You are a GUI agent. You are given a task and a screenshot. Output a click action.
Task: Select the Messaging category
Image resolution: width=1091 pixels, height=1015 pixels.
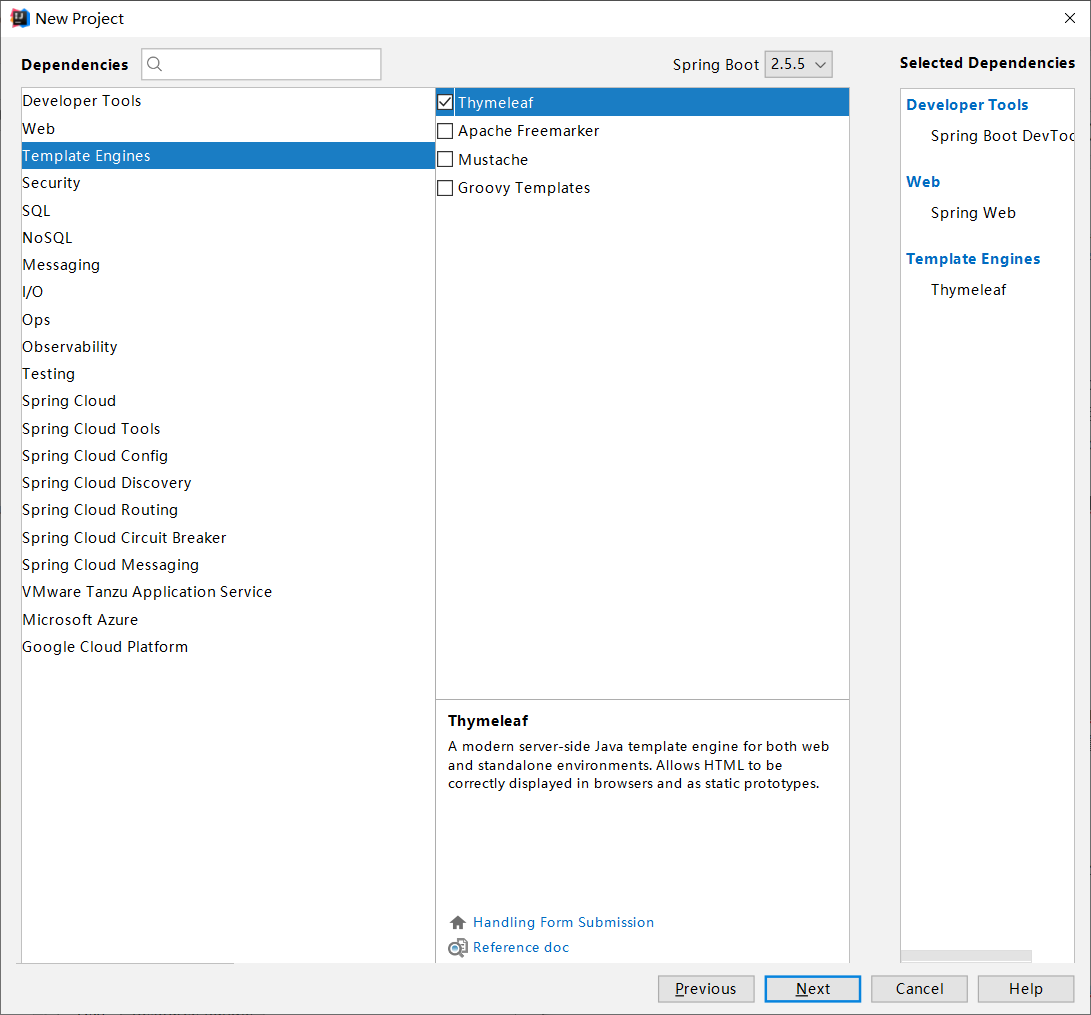[228, 265]
